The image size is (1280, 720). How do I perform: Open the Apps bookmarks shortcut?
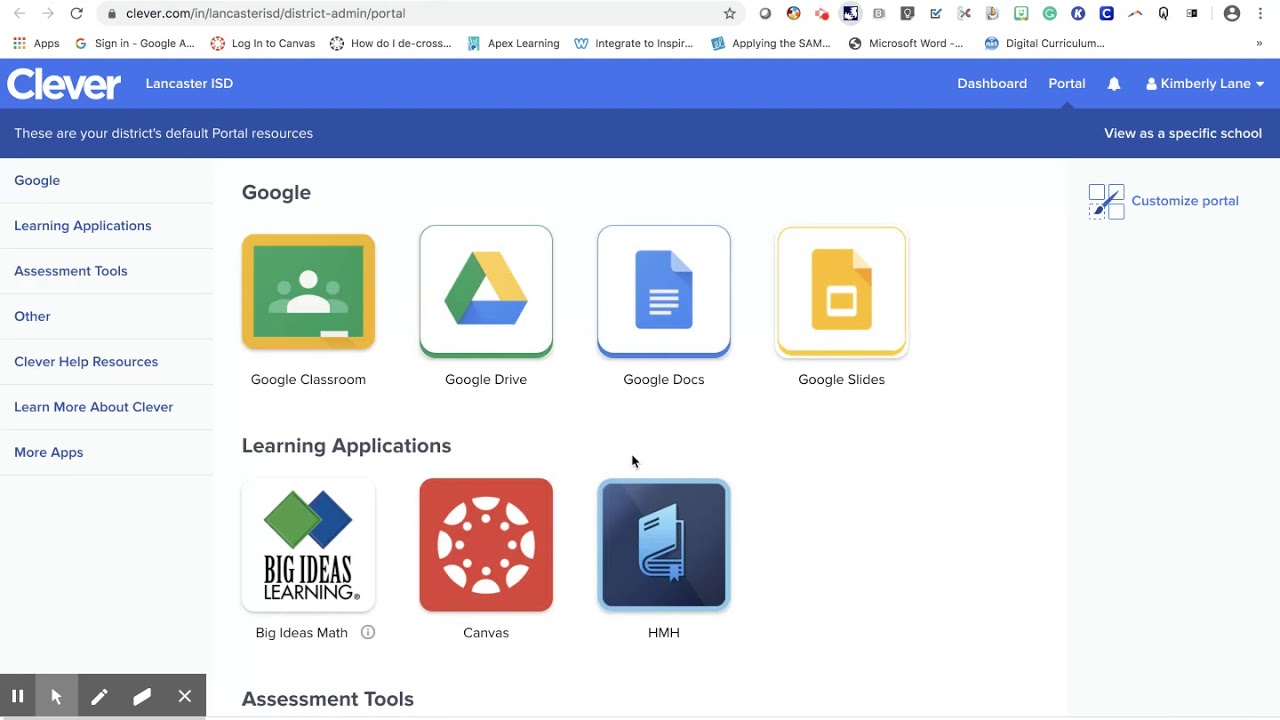click(x=36, y=43)
